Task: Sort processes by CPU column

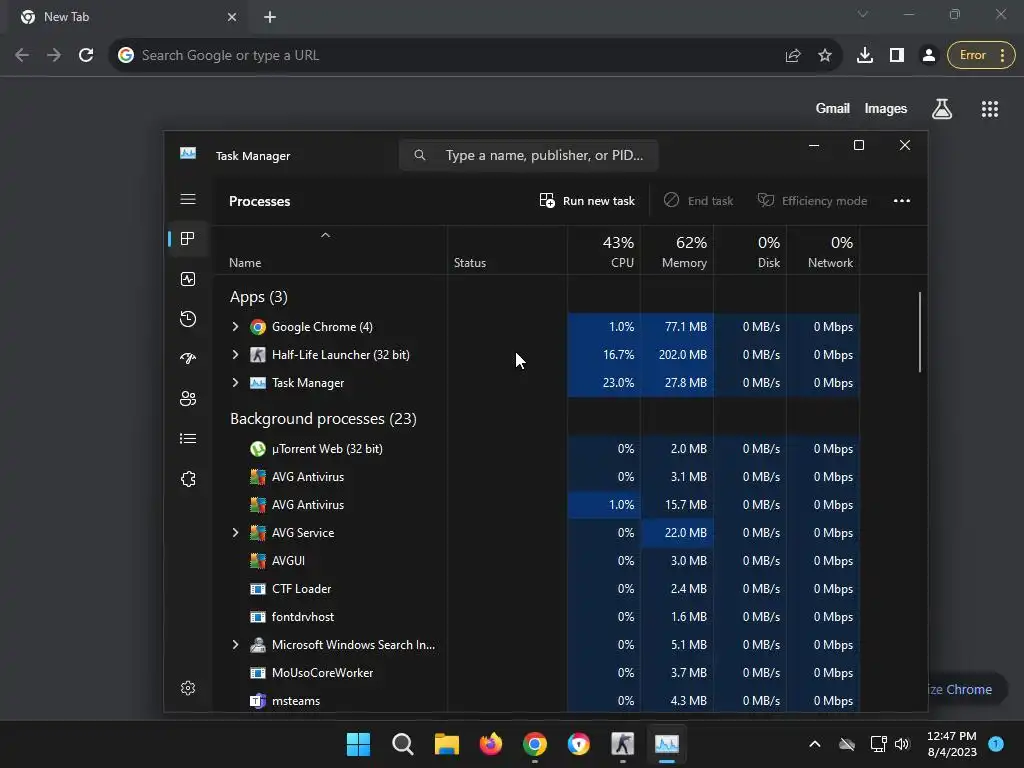Action: 604,251
